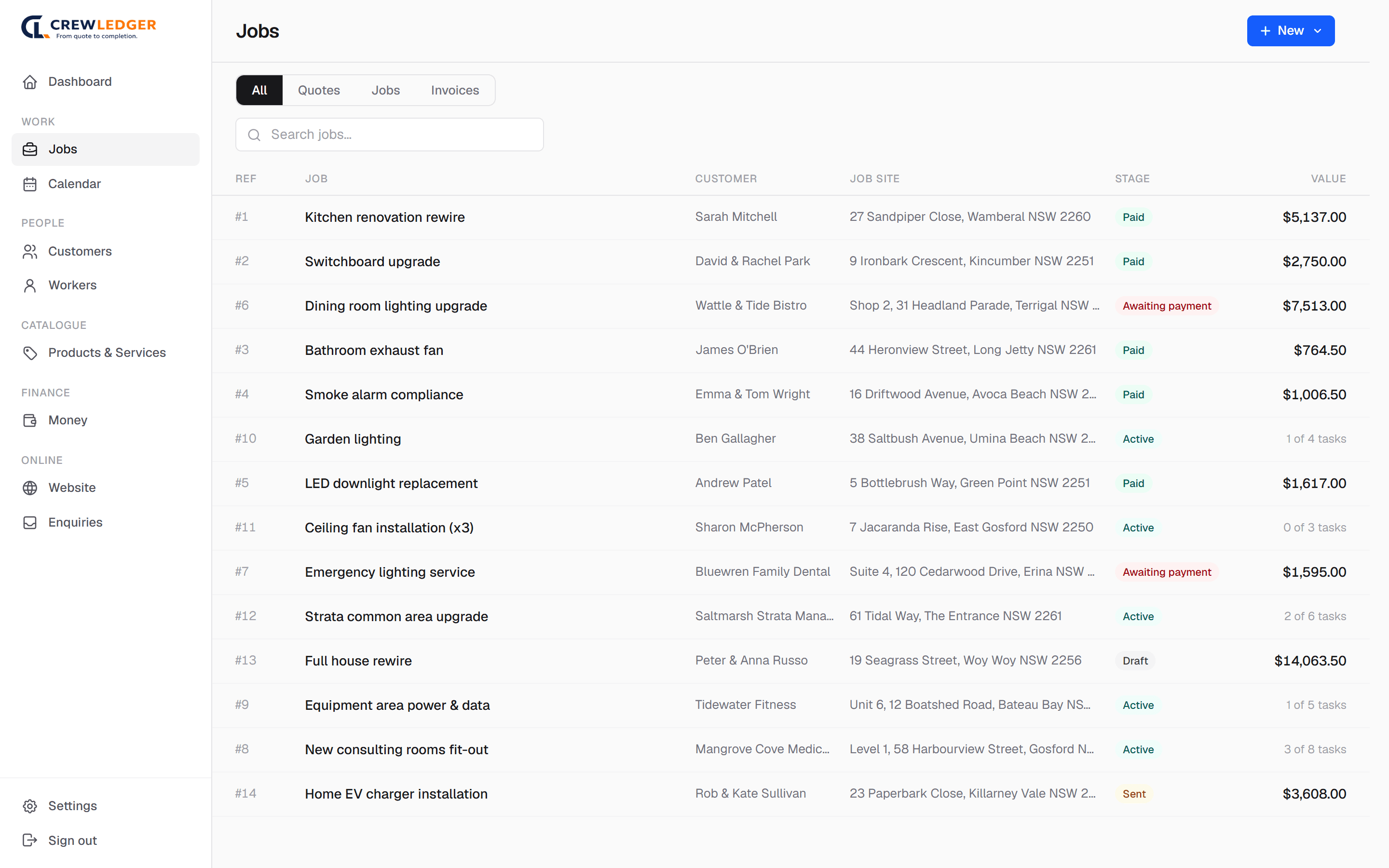Expand the New button chevron
The height and width of the screenshot is (868, 1389).
point(1318,31)
